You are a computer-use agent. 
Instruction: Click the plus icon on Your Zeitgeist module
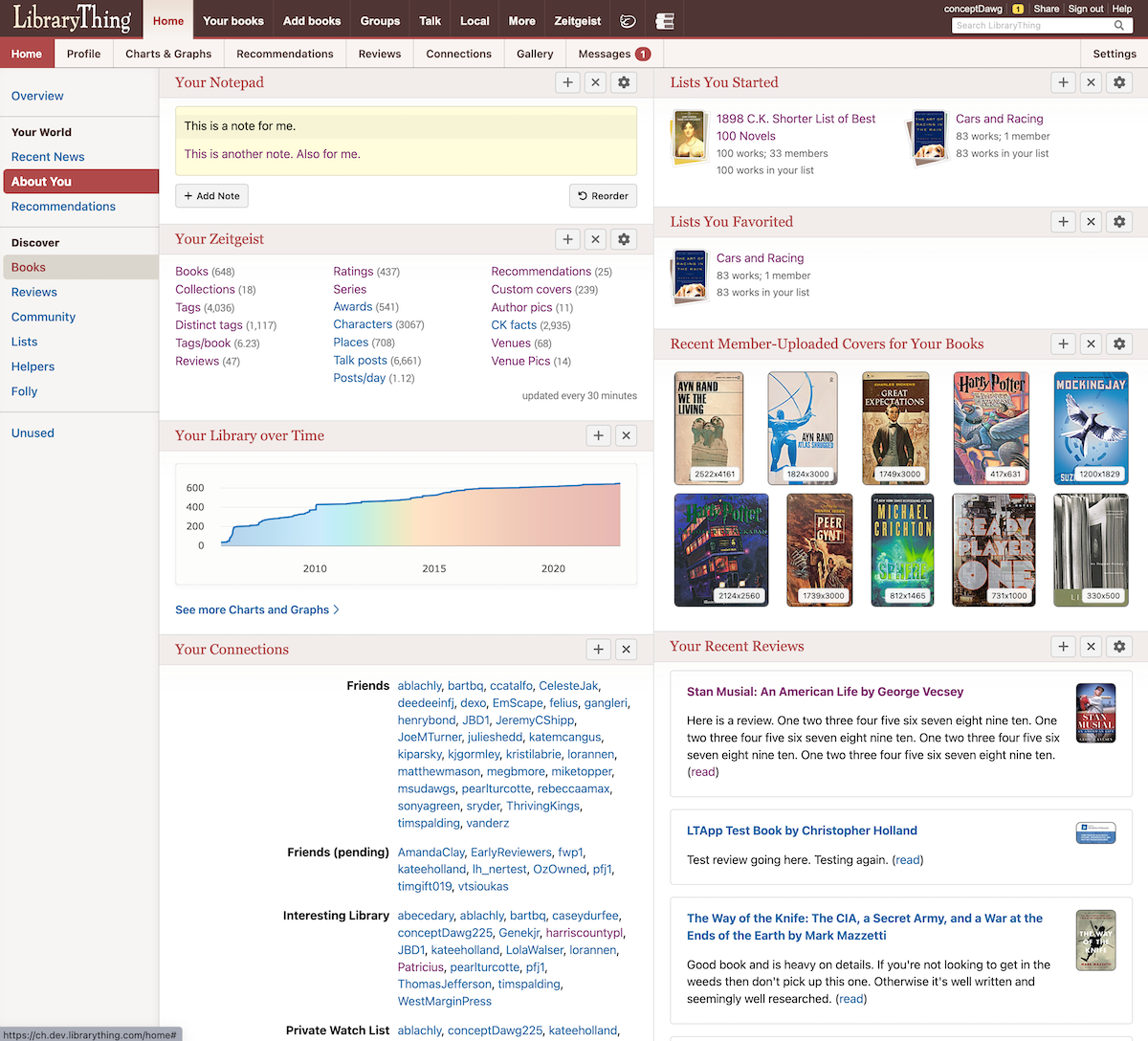click(567, 238)
